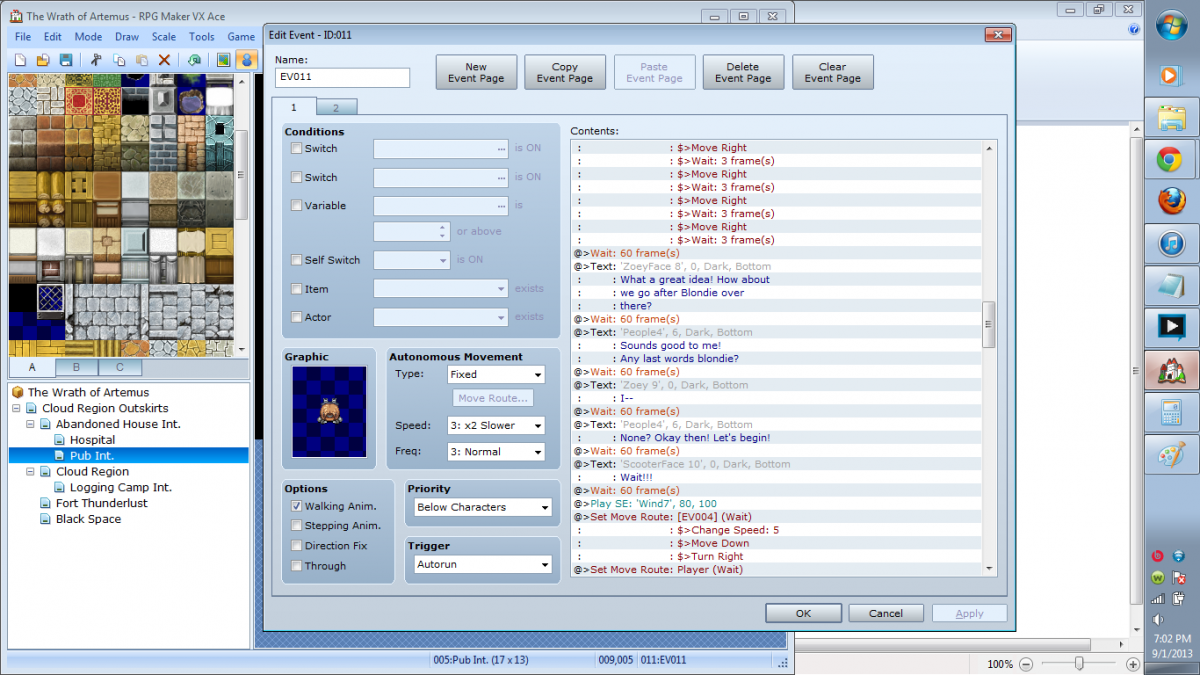
Task: Enable the topmost Switch condition checkbox
Action: [x=296, y=148]
